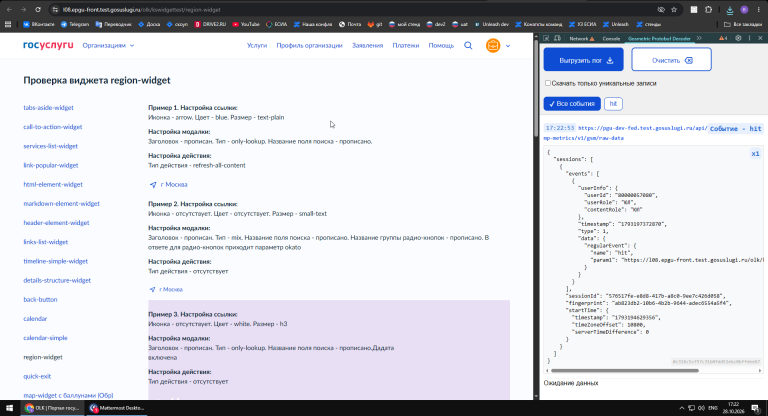
Task: Expand the profile menu chevron next to avatar
Action: pos(508,46)
